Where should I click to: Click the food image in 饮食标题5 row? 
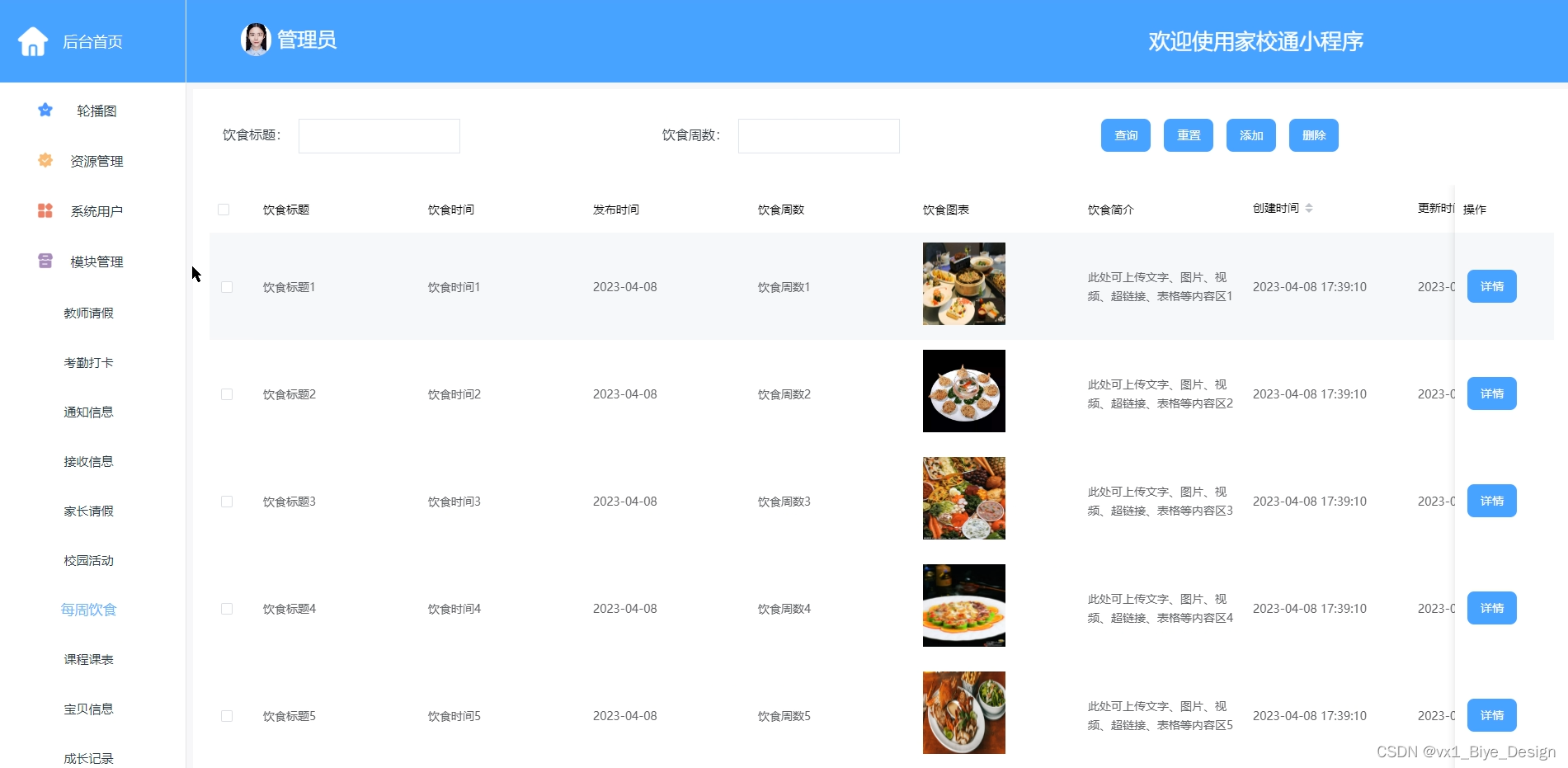click(964, 713)
